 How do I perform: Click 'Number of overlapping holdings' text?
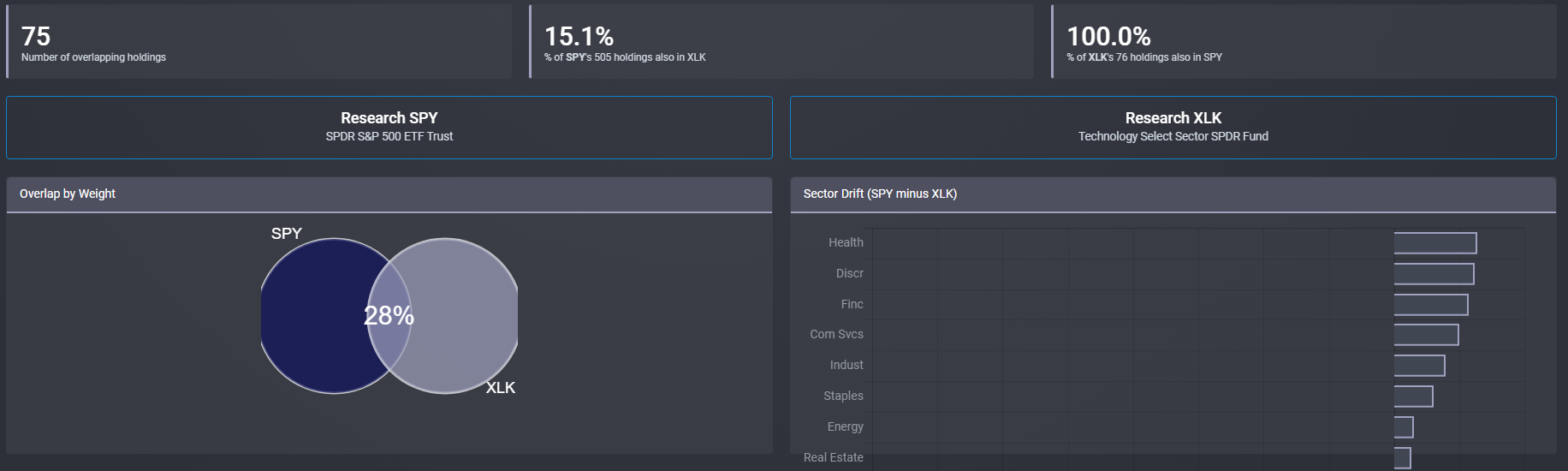coord(93,57)
